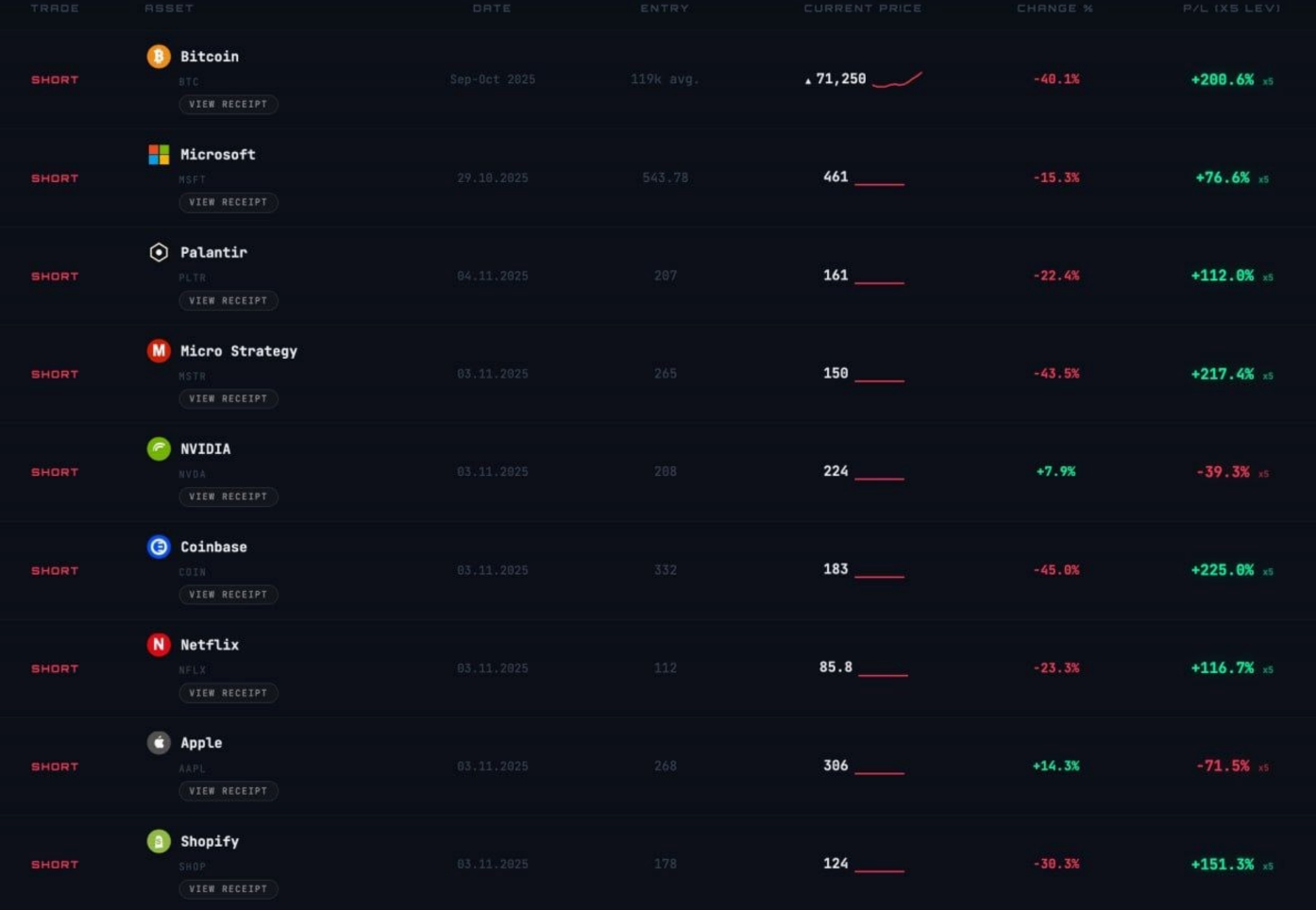Open View Receipt for Bitcoin
The width and height of the screenshot is (1316, 910).
(x=228, y=104)
